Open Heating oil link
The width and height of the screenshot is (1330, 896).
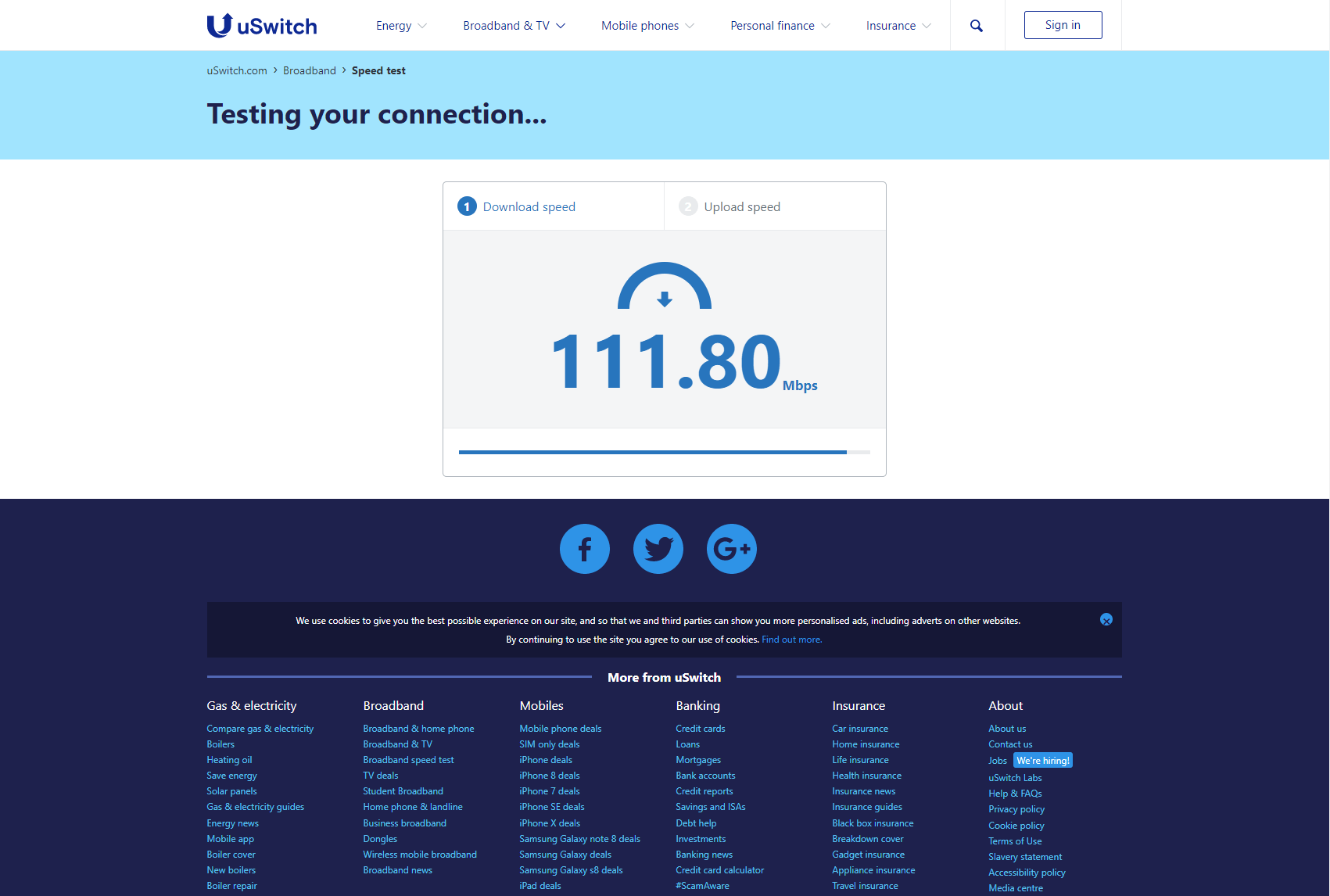click(229, 760)
